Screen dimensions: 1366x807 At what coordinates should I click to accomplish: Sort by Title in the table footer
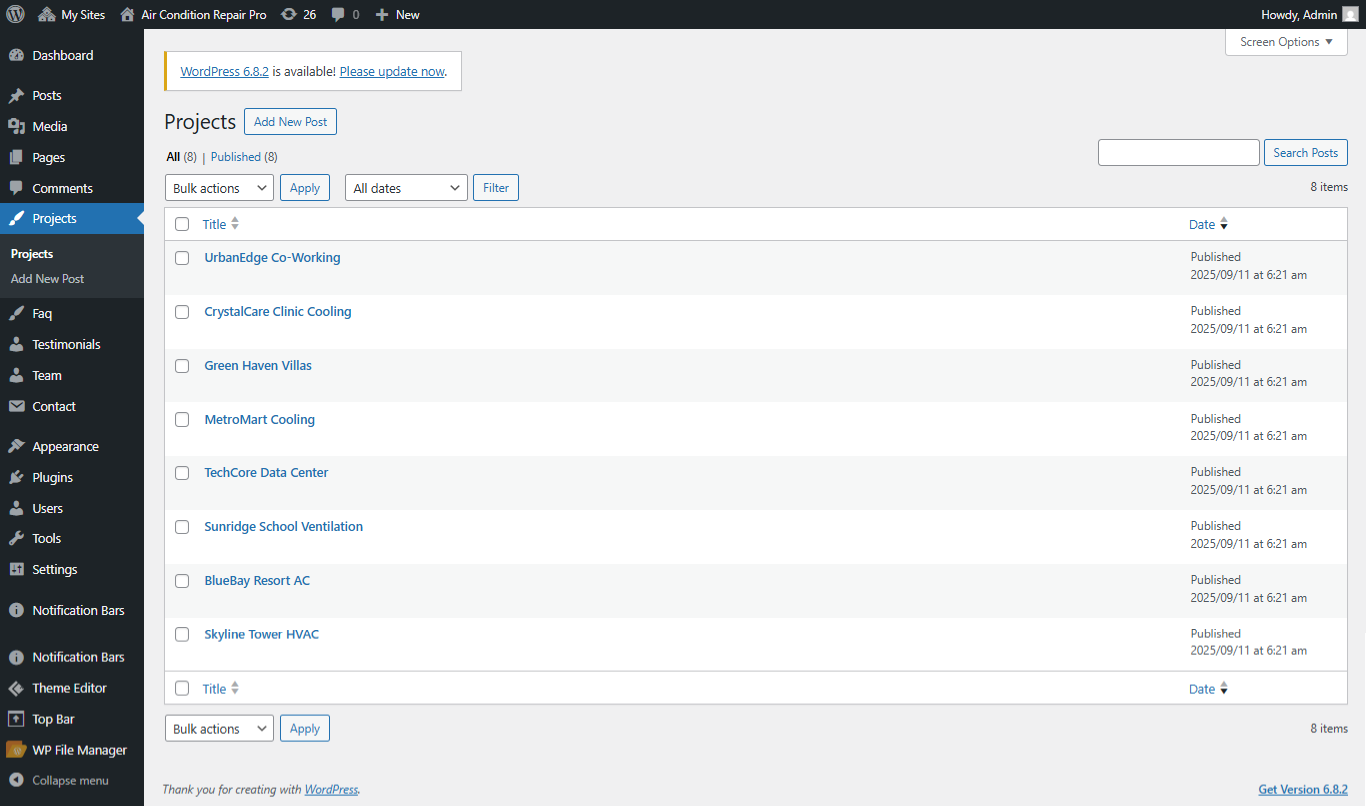pyautogui.click(x=221, y=688)
